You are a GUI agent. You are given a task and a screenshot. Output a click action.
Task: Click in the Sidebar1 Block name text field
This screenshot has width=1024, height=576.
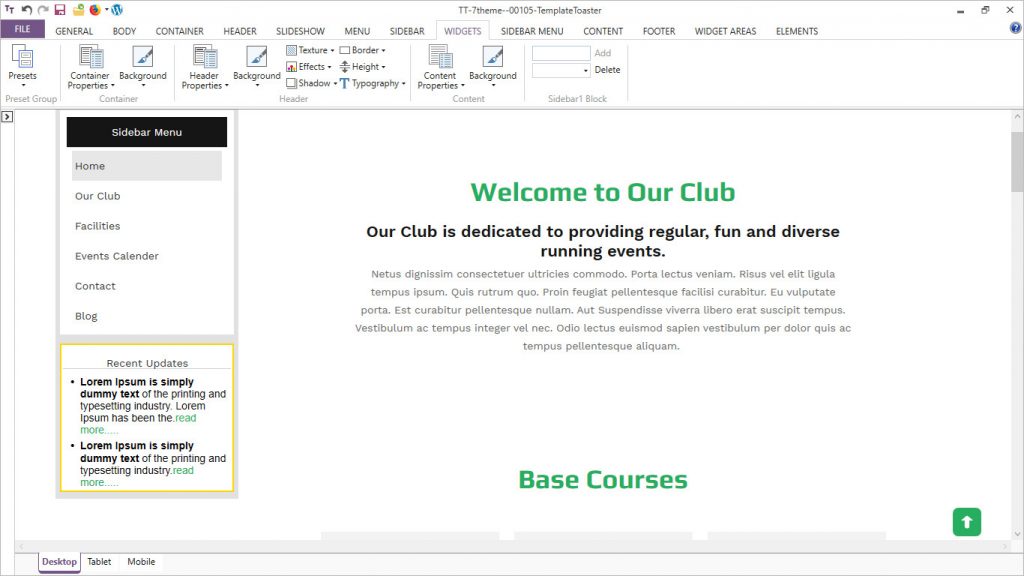click(x=561, y=53)
